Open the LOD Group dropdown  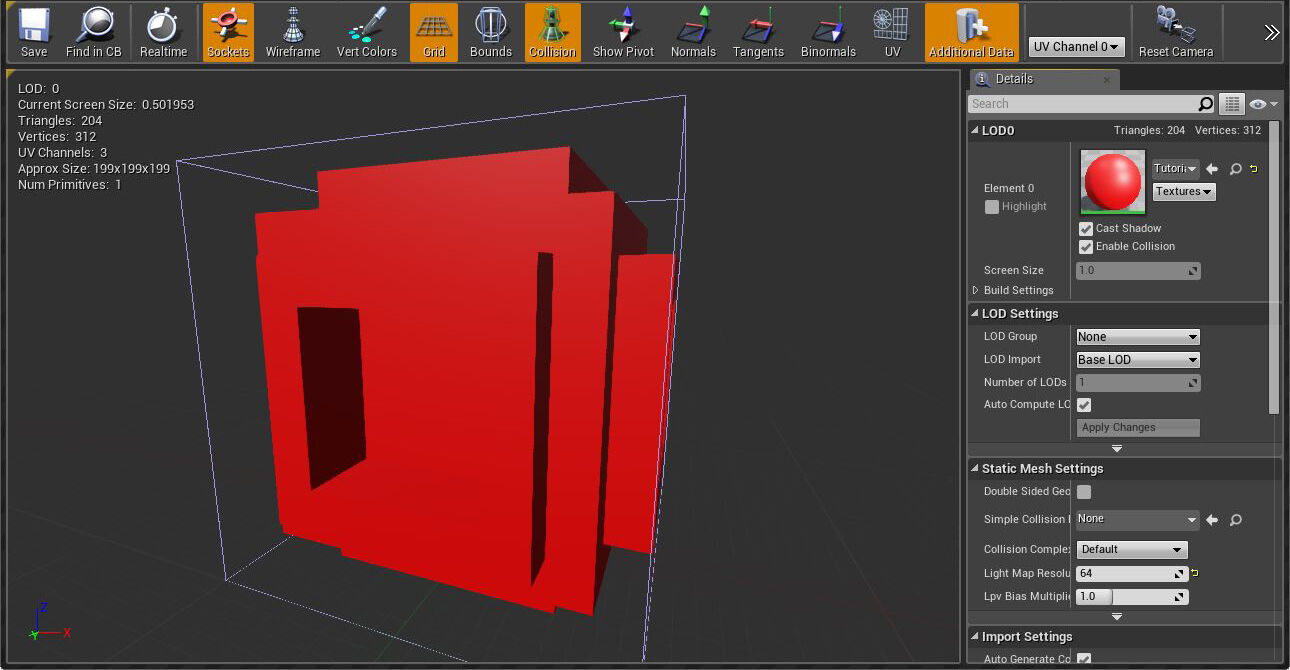(x=1137, y=337)
